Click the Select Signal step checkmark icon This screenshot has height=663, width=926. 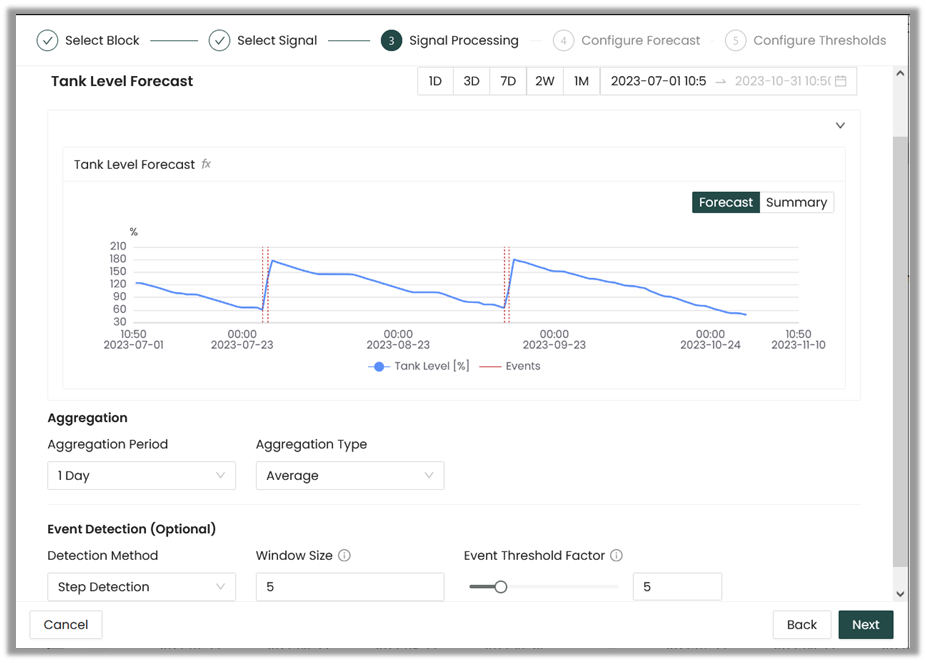coord(219,41)
